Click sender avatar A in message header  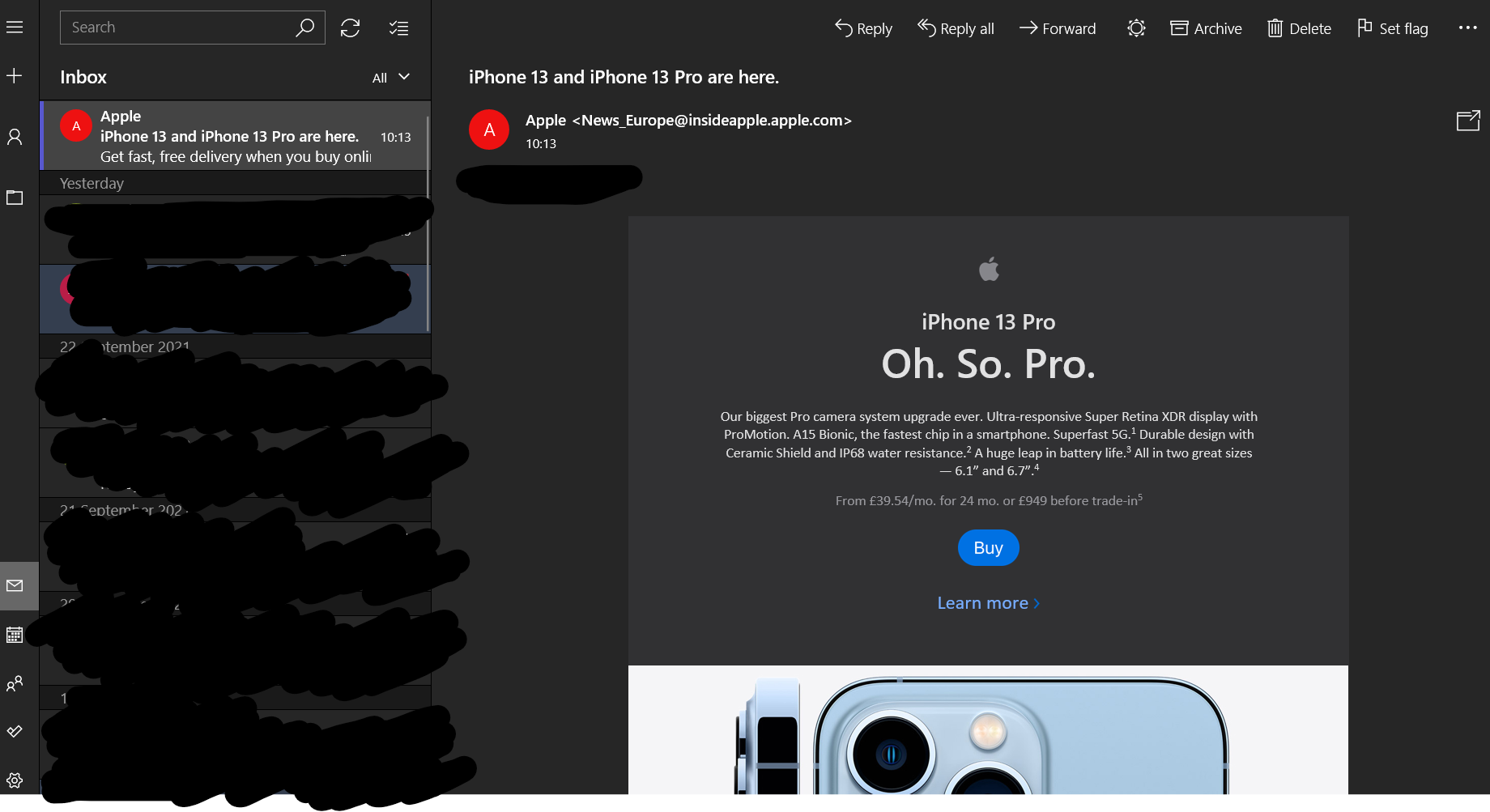pos(489,130)
